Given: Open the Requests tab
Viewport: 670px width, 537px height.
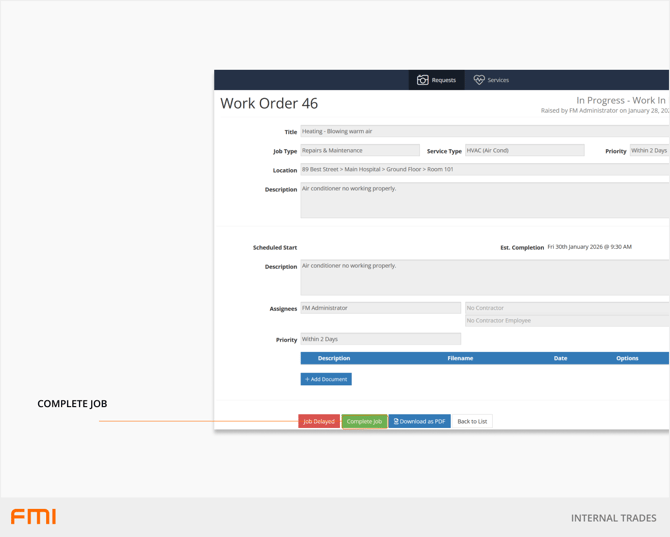Looking at the screenshot, I should point(436,80).
